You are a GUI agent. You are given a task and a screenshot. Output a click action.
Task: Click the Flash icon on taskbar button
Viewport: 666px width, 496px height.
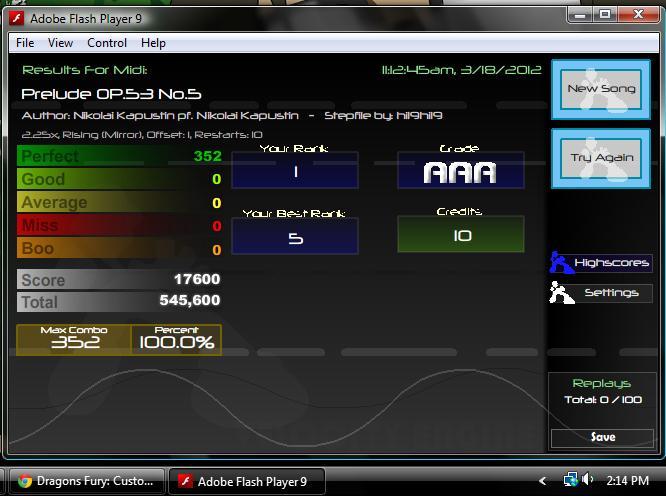click(185, 481)
